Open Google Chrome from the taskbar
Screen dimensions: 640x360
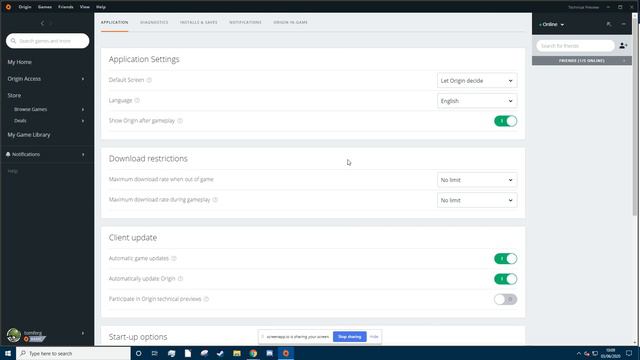coord(253,353)
